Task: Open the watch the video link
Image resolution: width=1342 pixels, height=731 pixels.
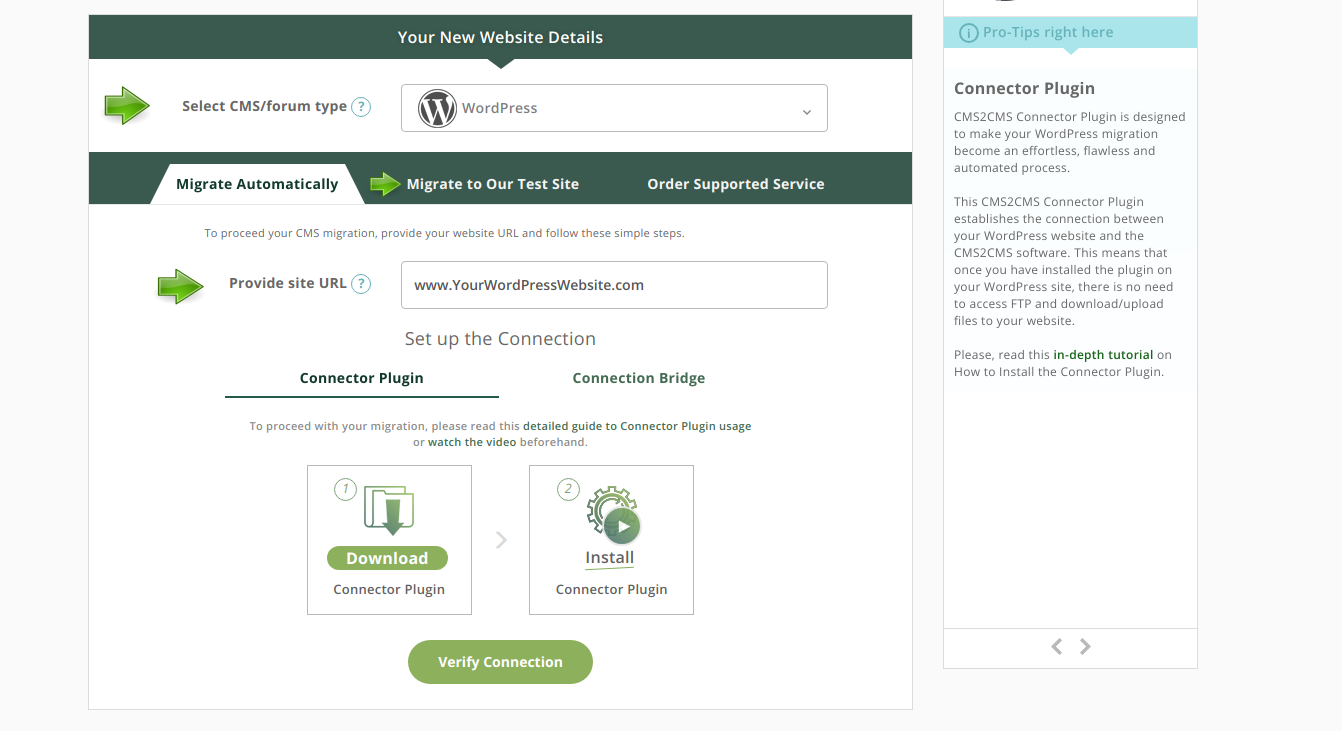Action: pos(472,442)
